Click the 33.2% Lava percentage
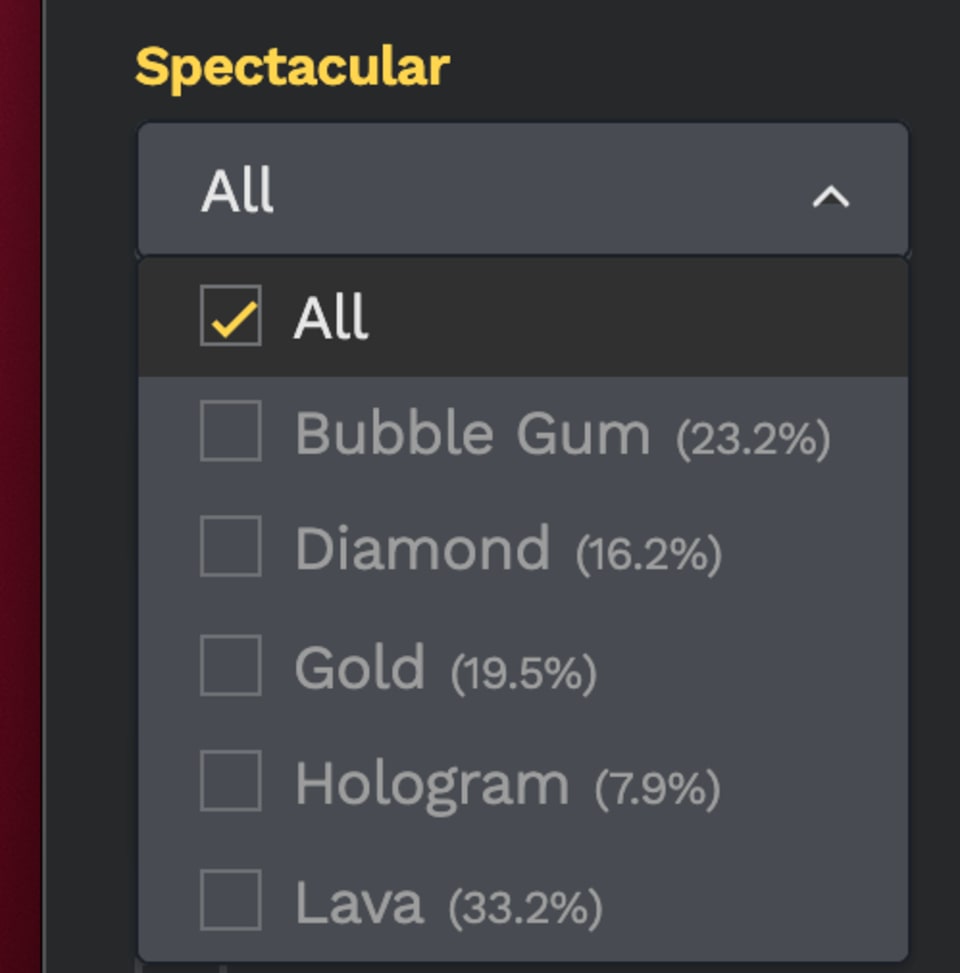 [x=525, y=907]
